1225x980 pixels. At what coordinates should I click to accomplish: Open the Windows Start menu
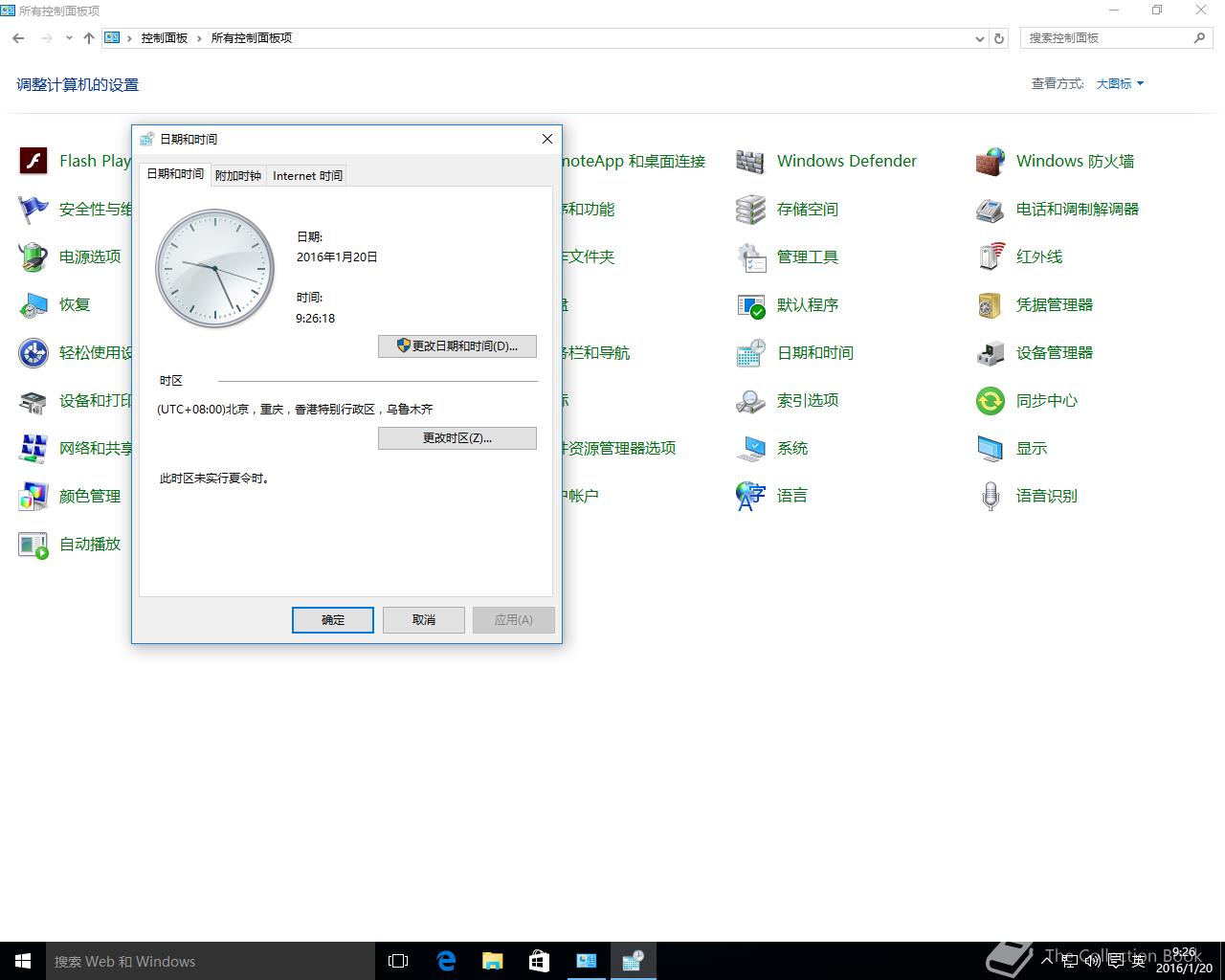point(23,961)
